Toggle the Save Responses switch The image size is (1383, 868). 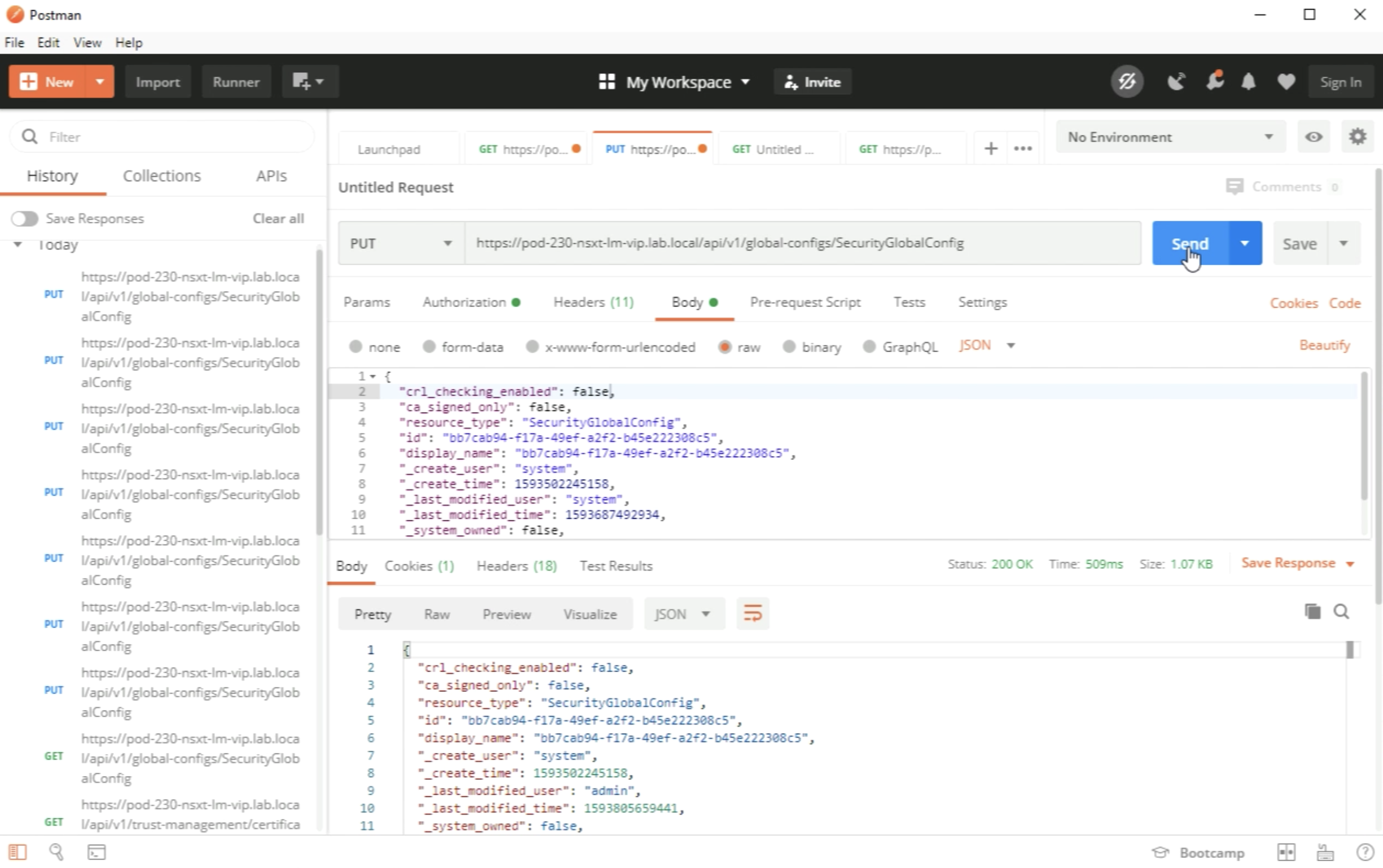[25, 219]
